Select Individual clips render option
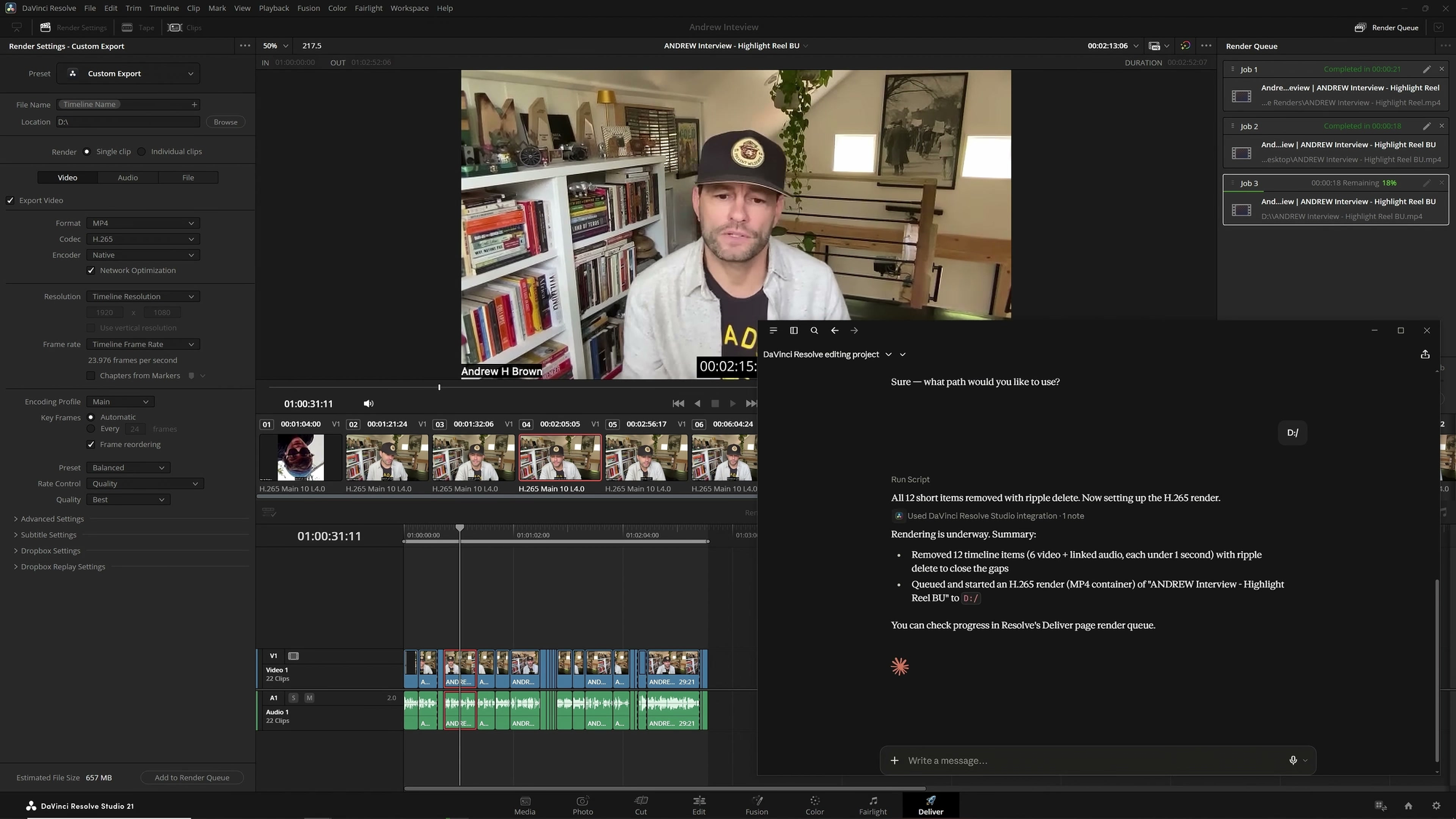The height and width of the screenshot is (819, 1456). click(141, 151)
